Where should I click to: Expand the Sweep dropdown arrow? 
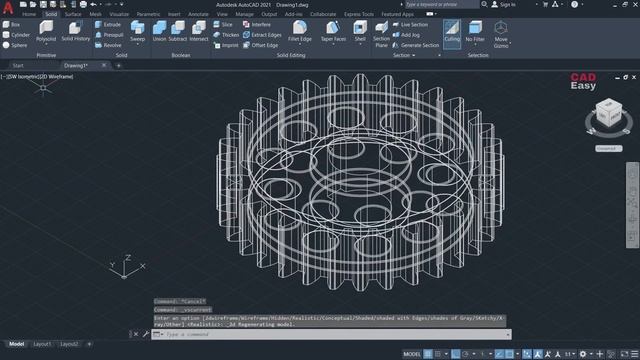[138, 44]
